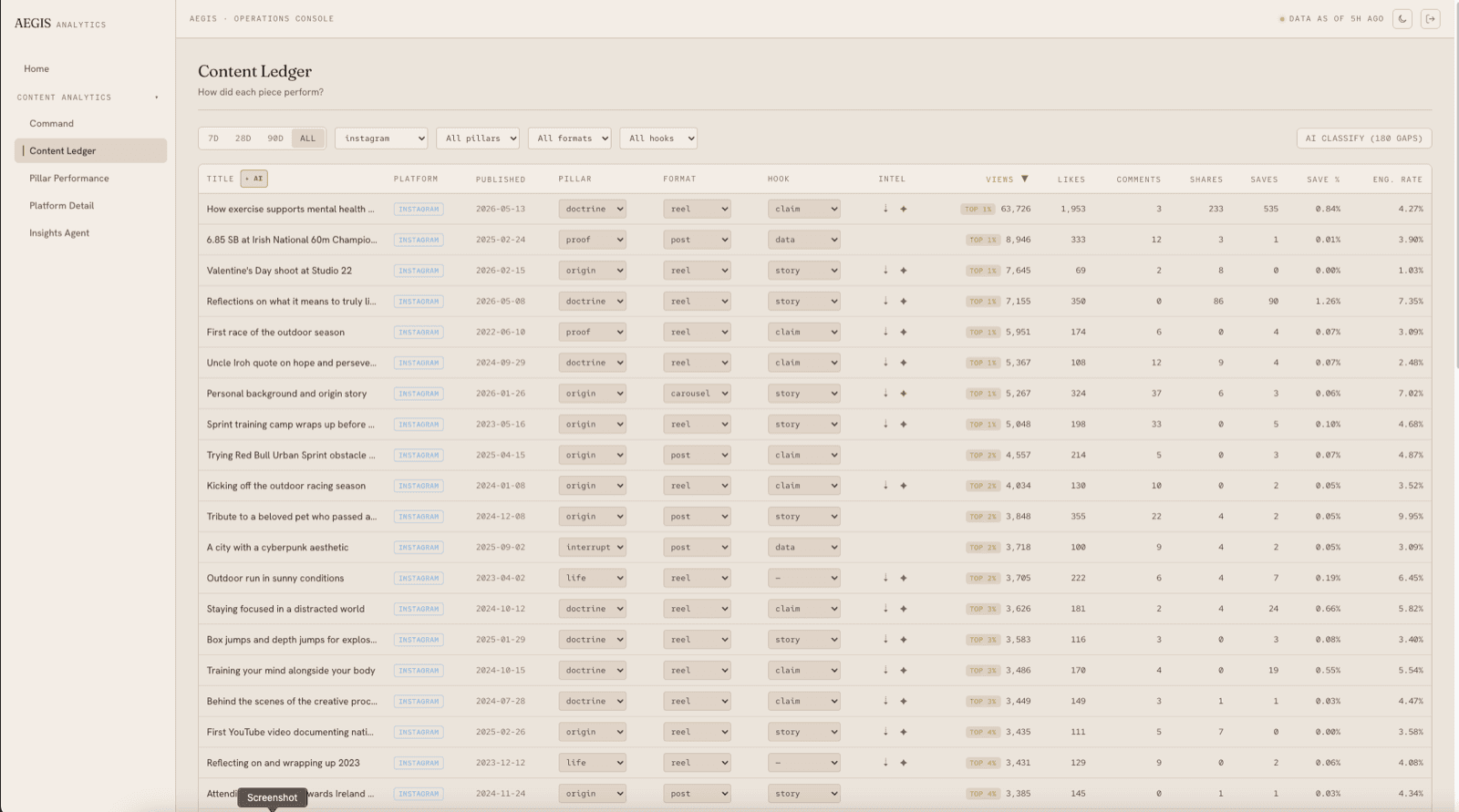Image resolution: width=1459 pixels, height=812 pixels.
Task: Click the 'Data as of 5h ago' status
Action: (1331, 18)
